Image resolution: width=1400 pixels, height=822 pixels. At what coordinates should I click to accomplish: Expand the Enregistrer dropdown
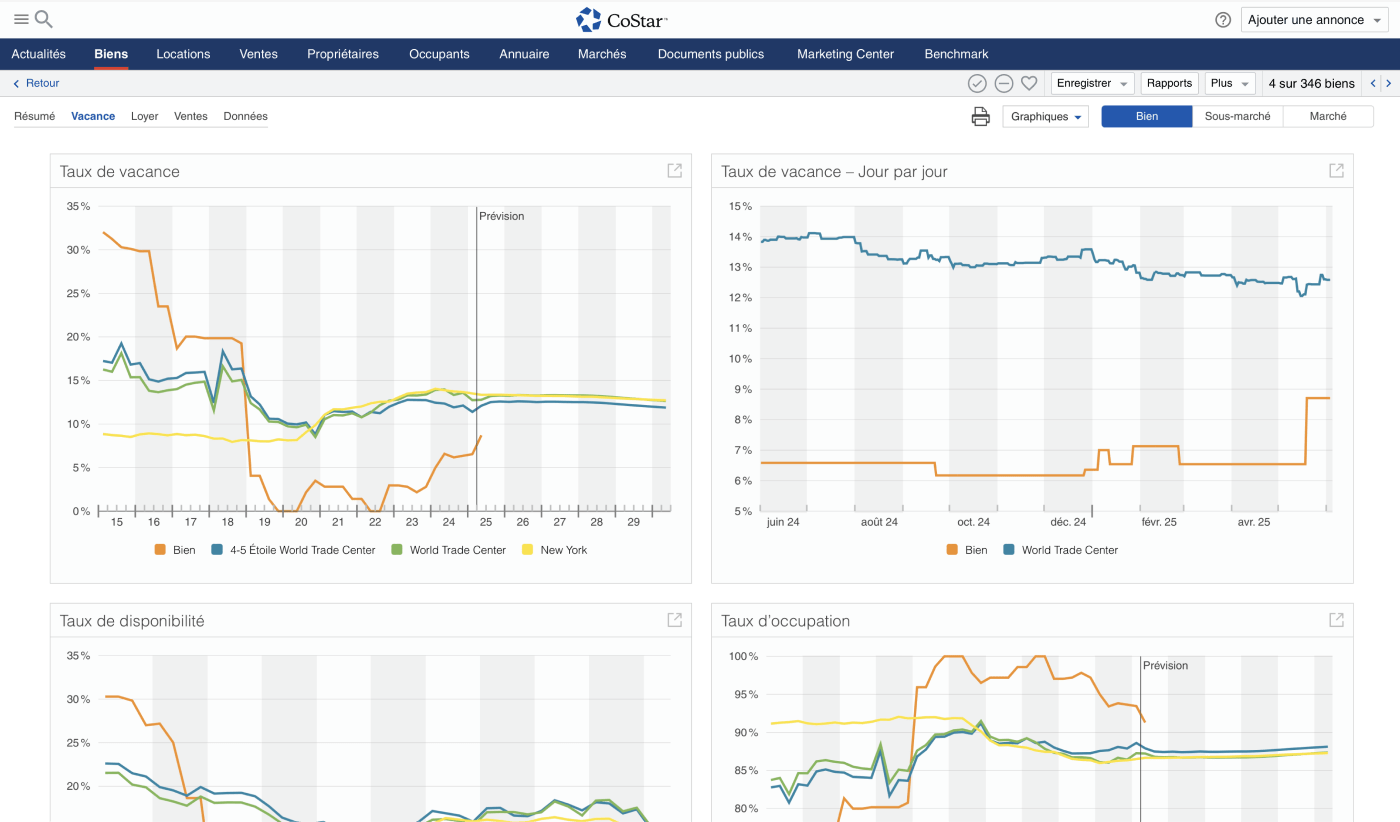click(1092, 84)
